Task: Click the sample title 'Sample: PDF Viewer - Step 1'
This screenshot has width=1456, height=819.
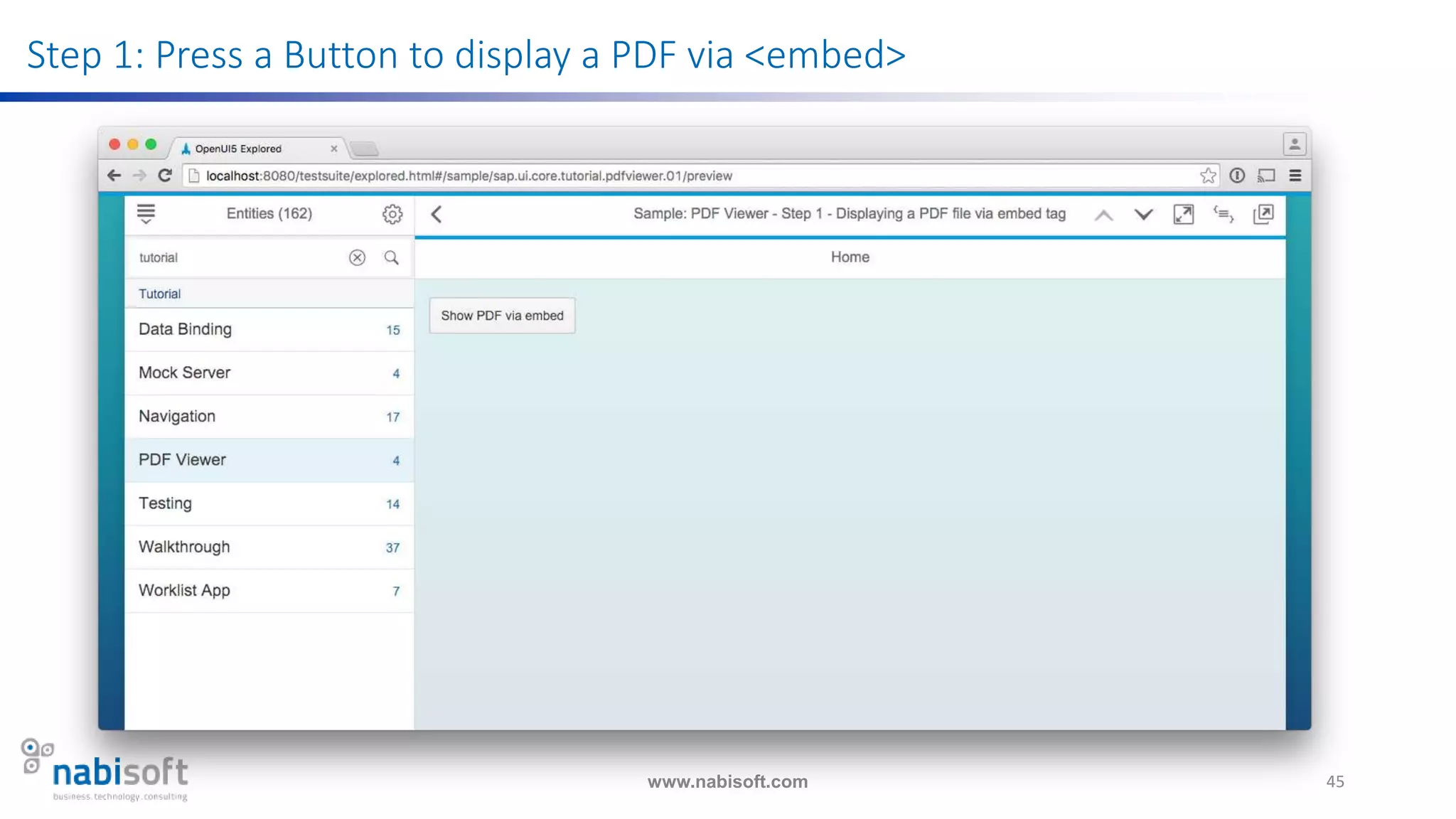Action: (x=850, y=213)
